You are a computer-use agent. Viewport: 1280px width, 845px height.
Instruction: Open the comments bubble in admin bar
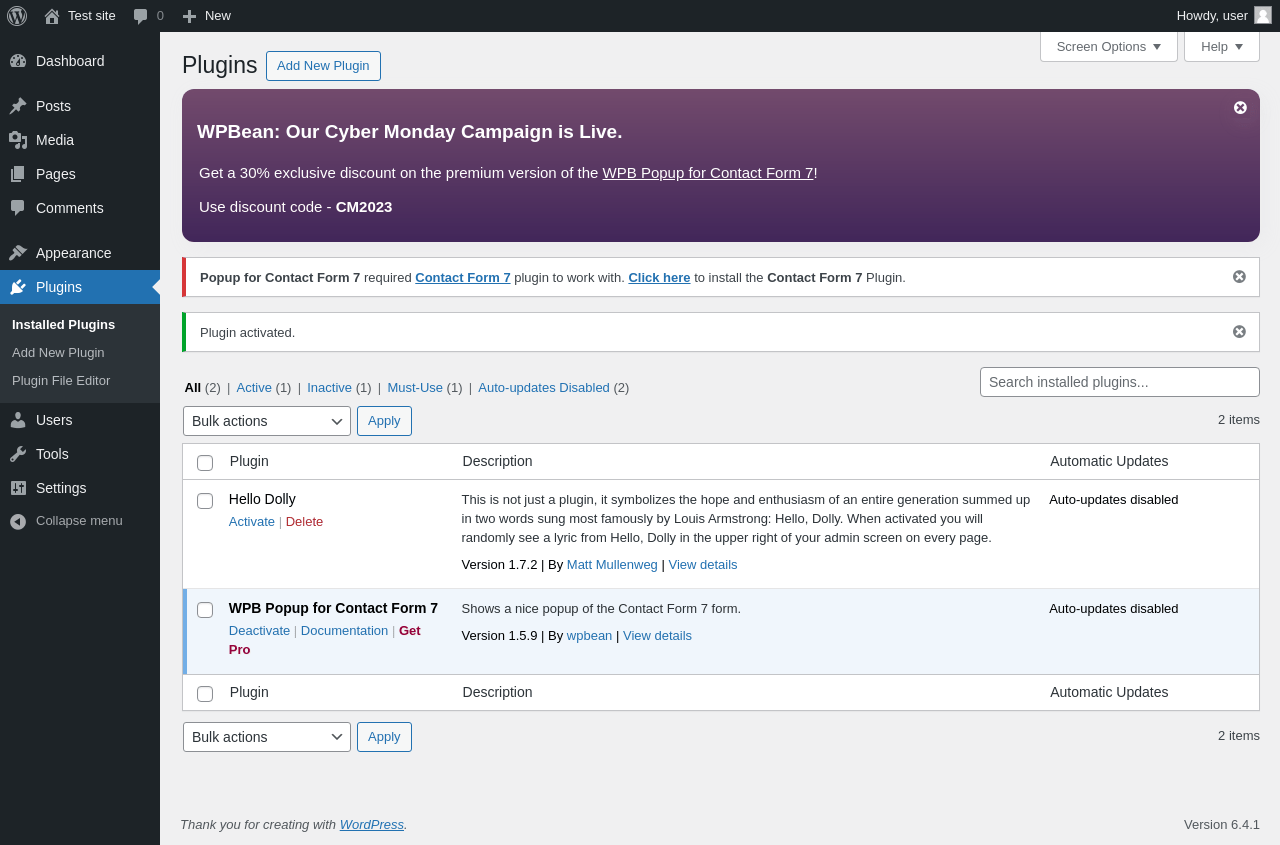[x=141, y=16]
